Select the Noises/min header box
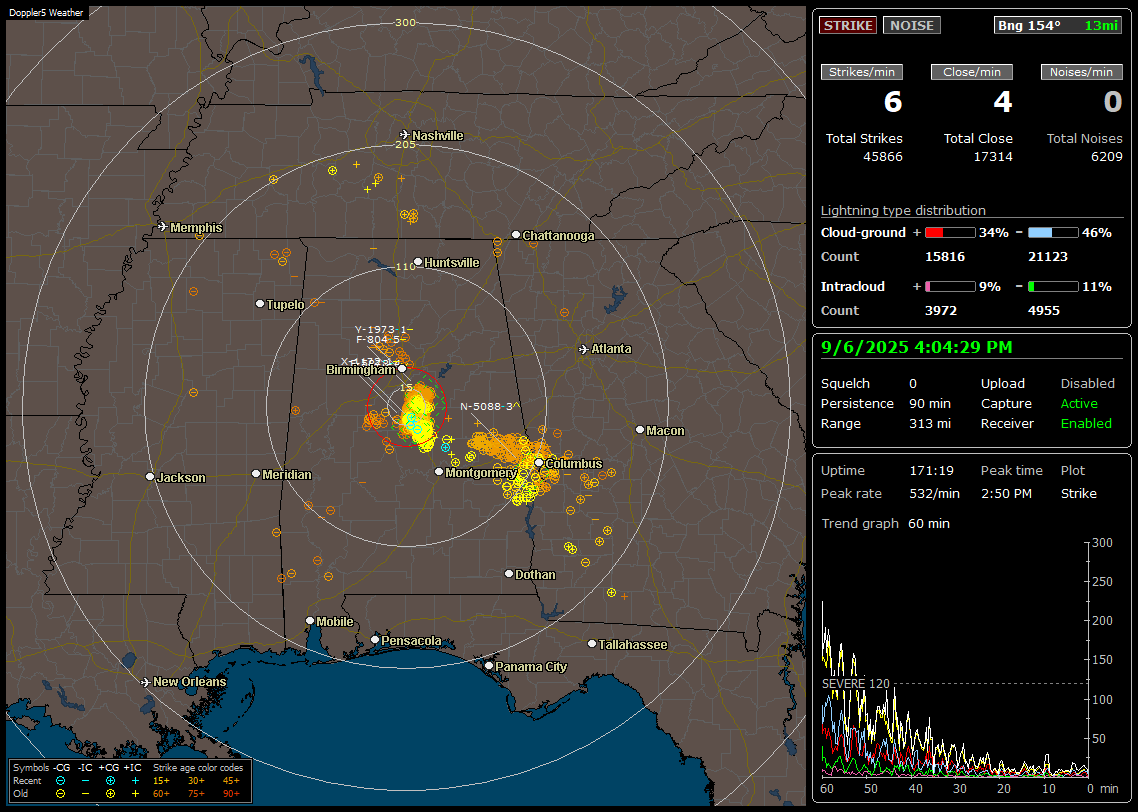The image size is (1138, 812). point(1081,72)
